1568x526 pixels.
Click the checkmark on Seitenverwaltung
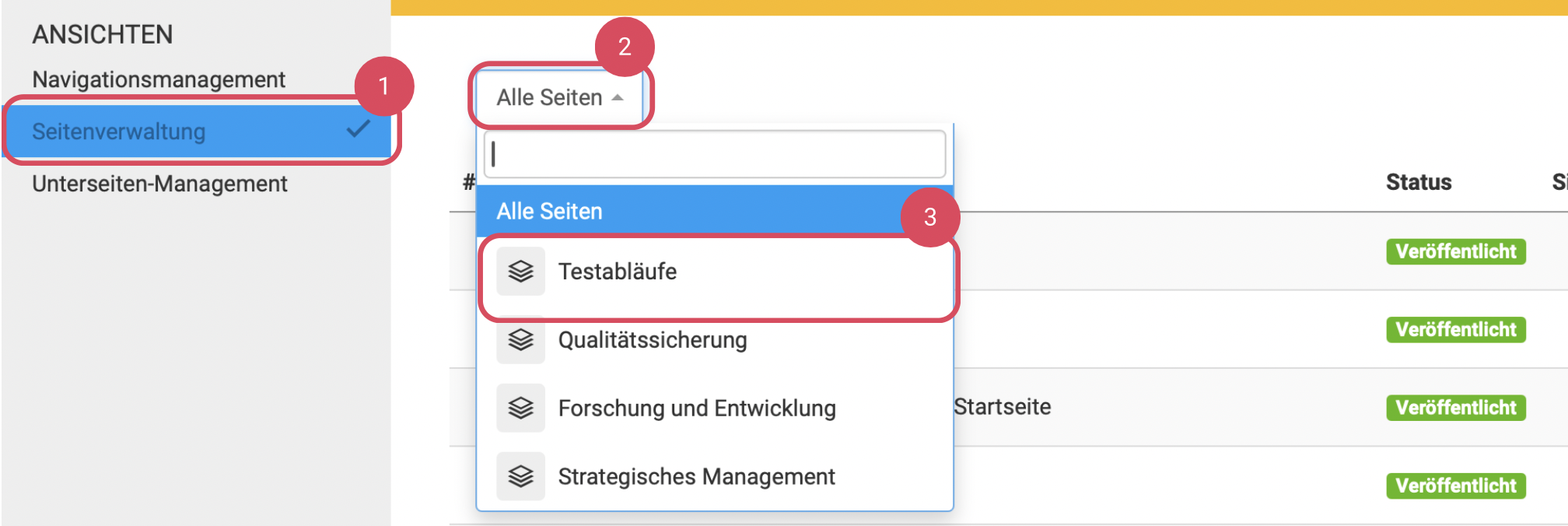point(358,129)
